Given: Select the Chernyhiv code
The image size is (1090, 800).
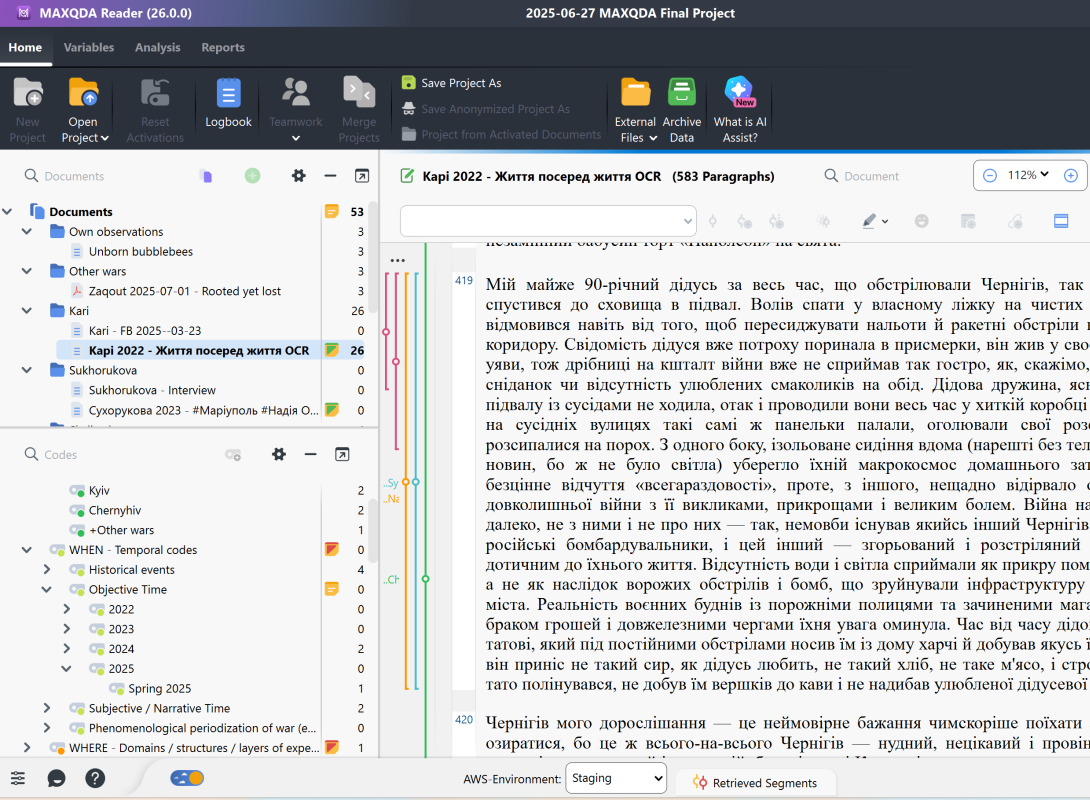Looking at the screenshot, I should [x=115, y=510].
